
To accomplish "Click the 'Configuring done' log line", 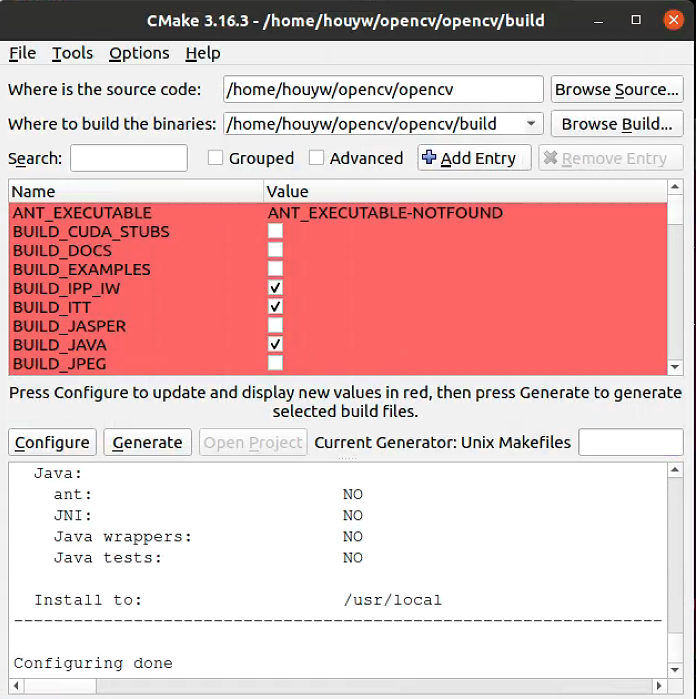I will (93, 663).
